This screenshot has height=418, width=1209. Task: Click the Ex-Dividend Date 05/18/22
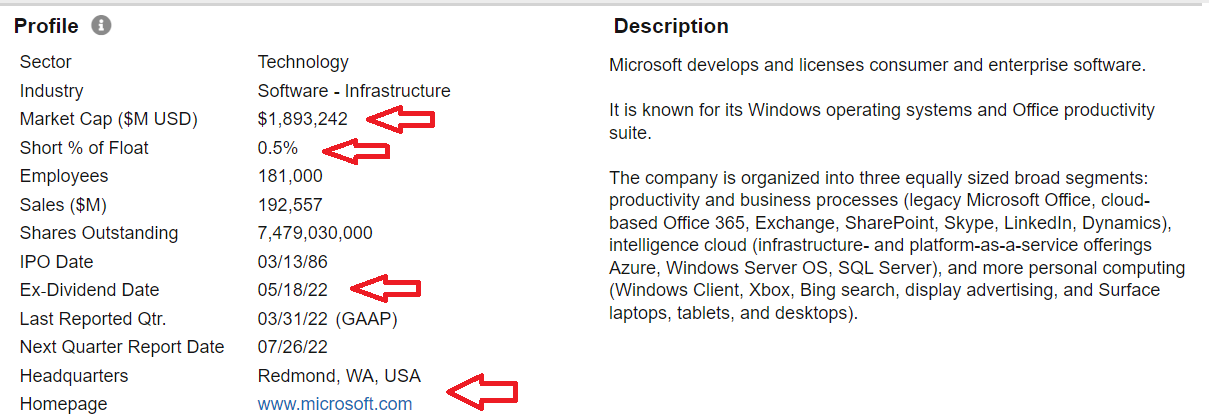[x=292, y=290]
